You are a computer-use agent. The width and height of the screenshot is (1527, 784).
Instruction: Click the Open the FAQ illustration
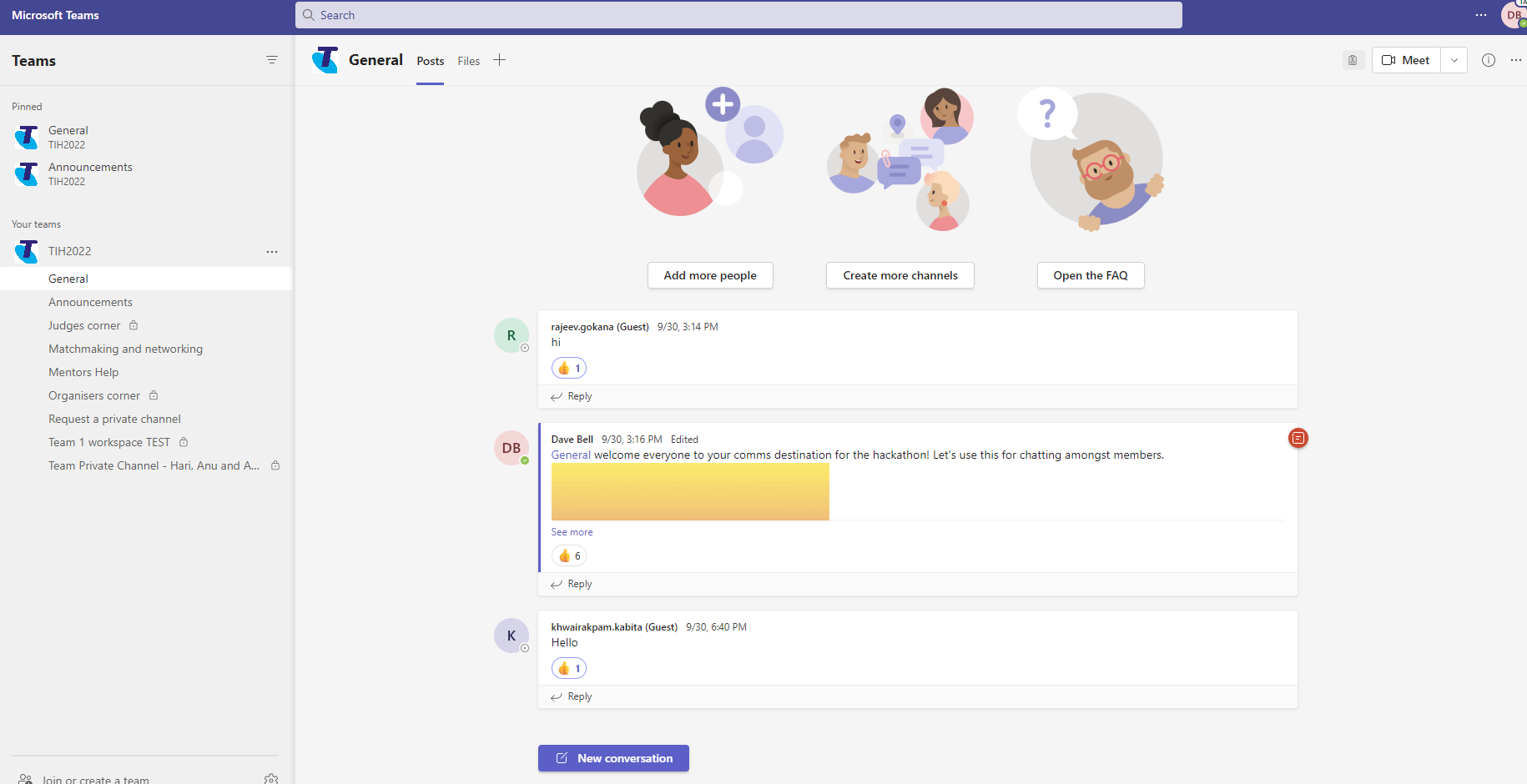[1091, 158]
